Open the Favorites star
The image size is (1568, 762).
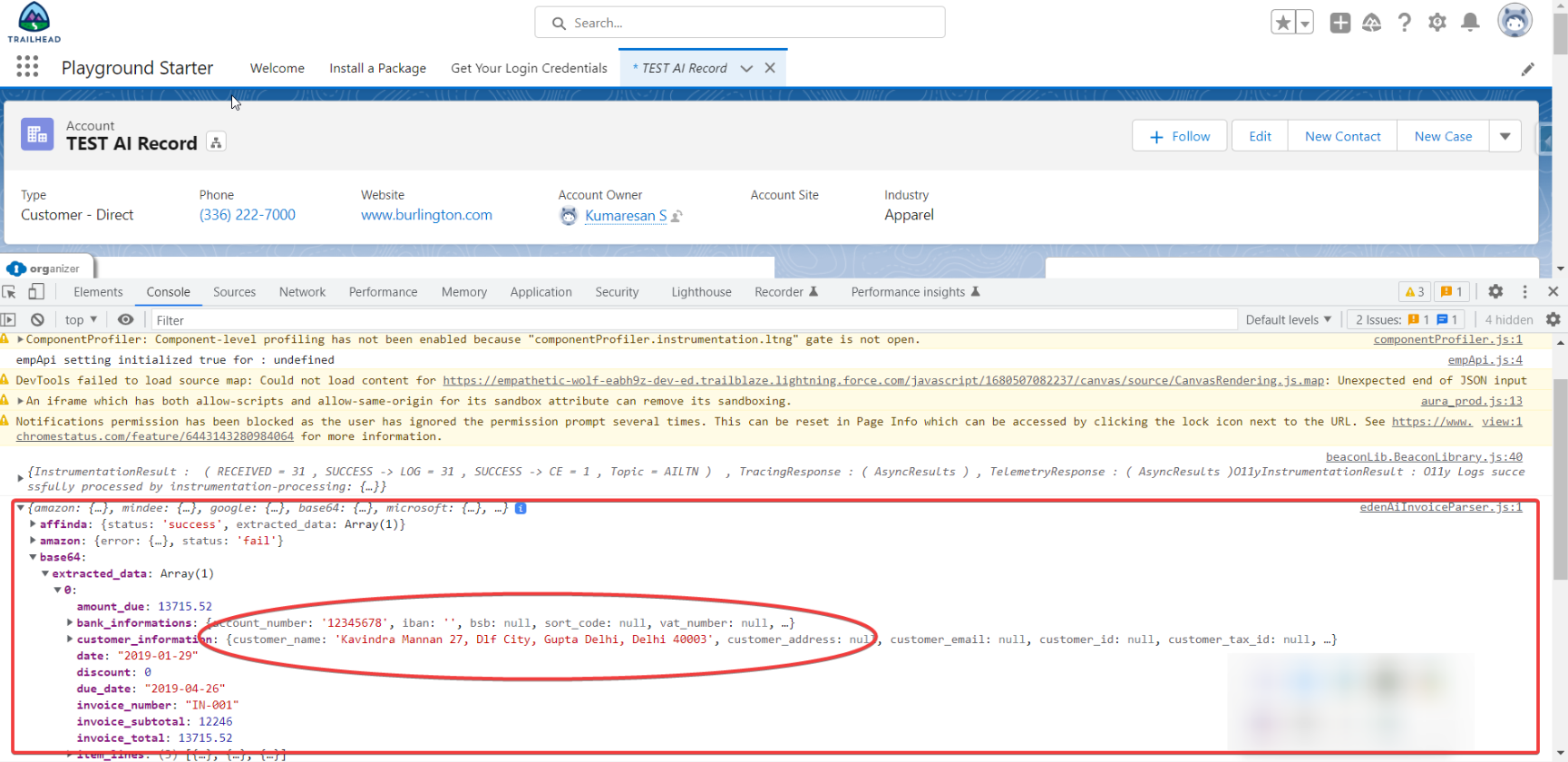(x=1282, y=23)
